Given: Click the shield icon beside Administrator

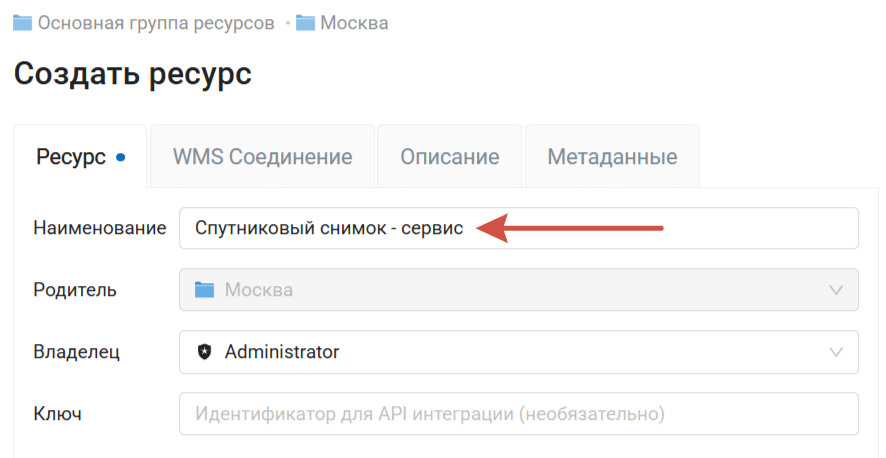Looking at the screenshot, I should pyautogui.click(x=205, y=352).
